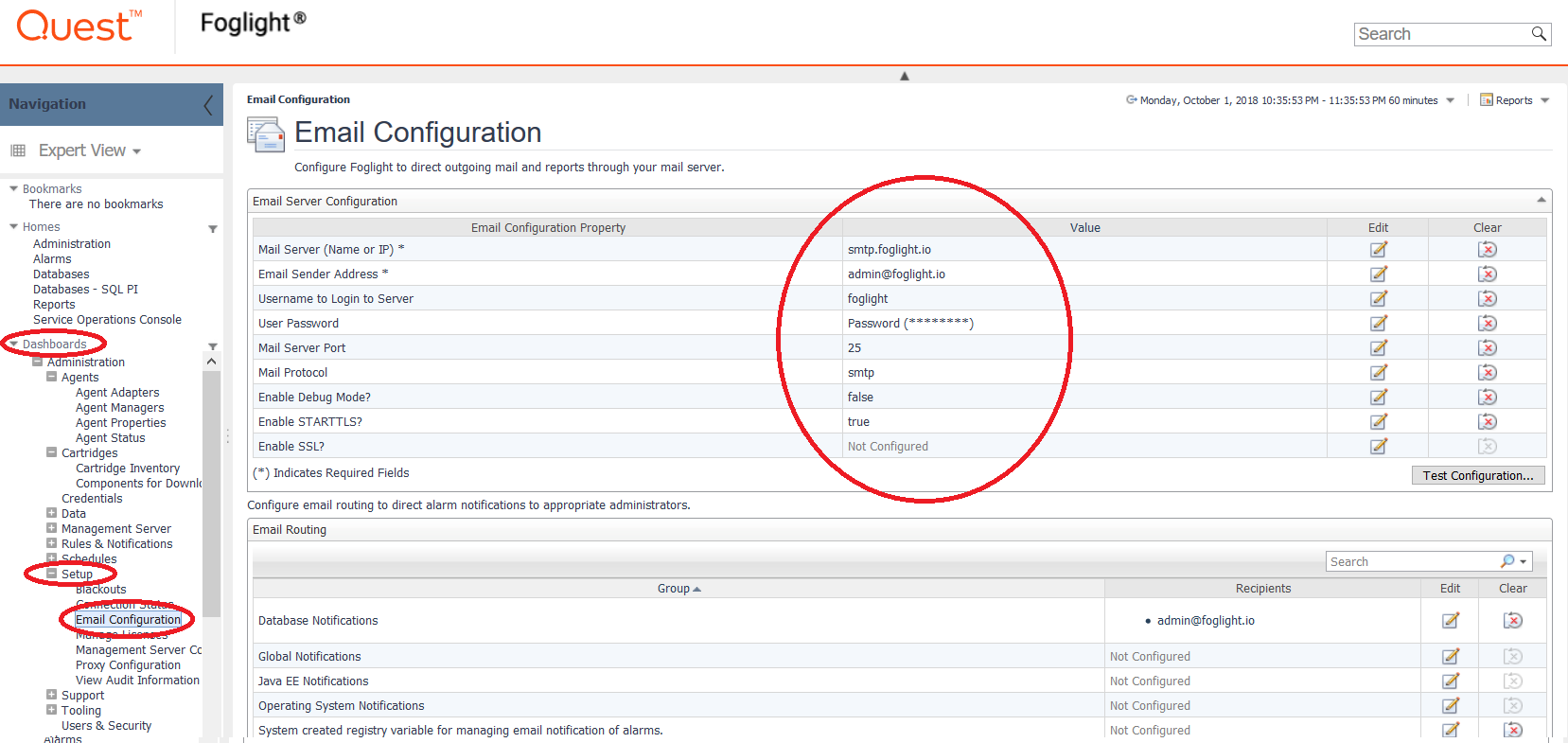The image size is (1568, 743).
Task: Select Email Configuration in Setup tree
Action: pos(128,619)
